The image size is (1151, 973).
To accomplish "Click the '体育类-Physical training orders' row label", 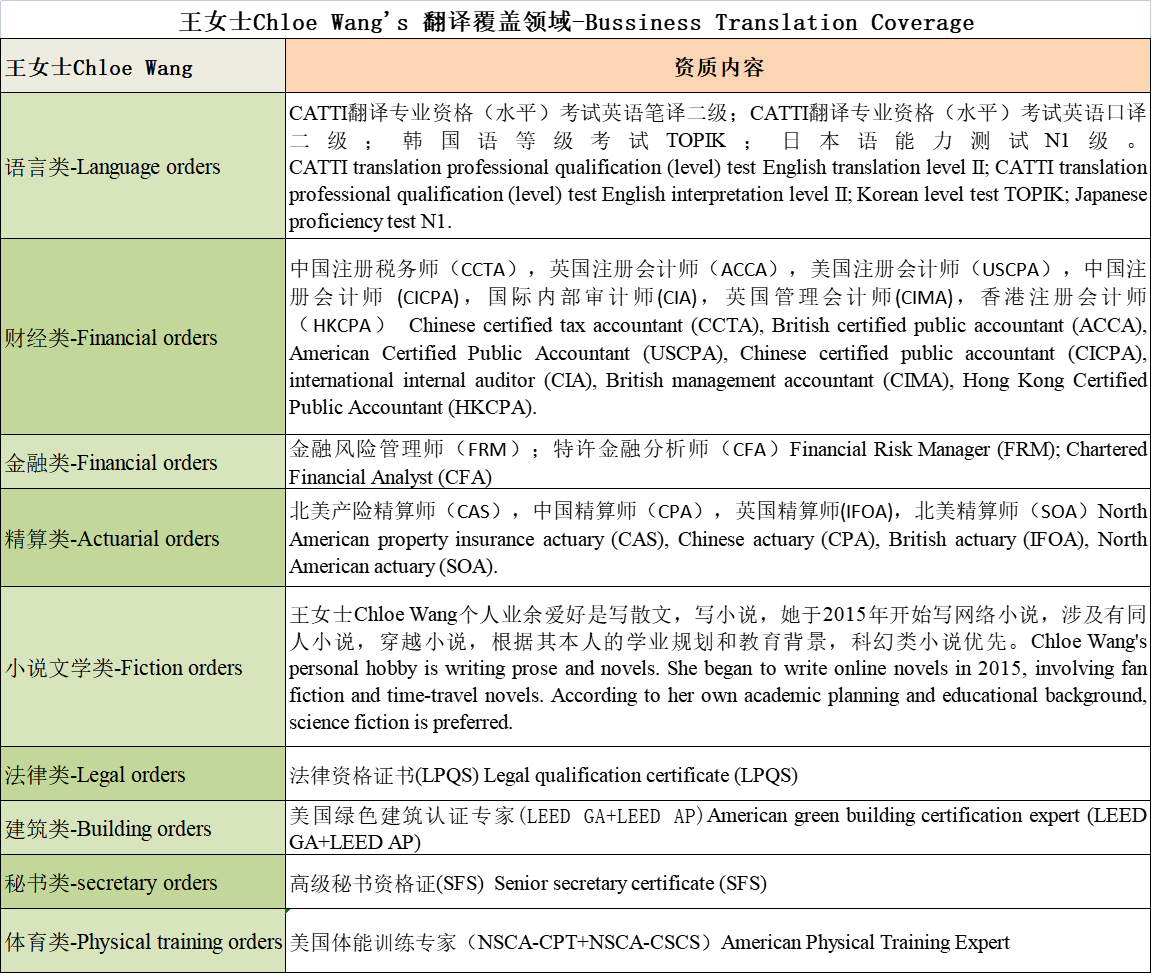I will (x=143, y=941).
